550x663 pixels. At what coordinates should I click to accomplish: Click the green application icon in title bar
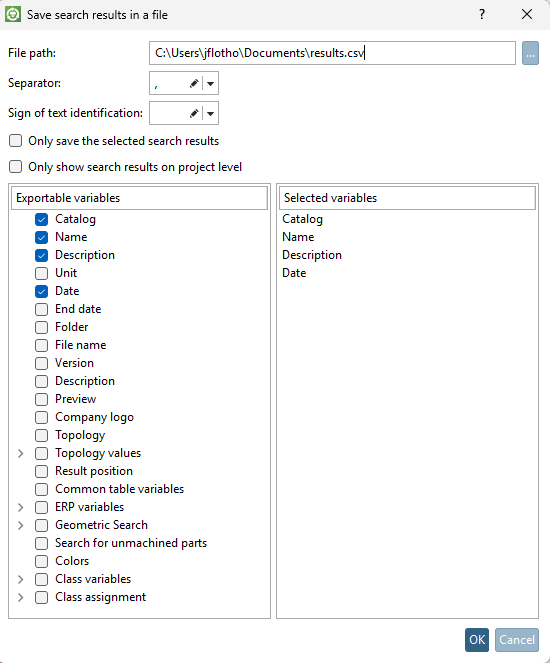click(x=13, y=14)
